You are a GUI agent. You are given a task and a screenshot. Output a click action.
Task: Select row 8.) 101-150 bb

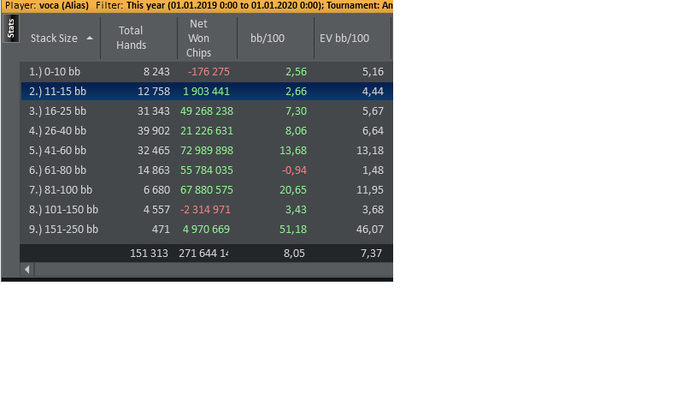pos(206,209)
